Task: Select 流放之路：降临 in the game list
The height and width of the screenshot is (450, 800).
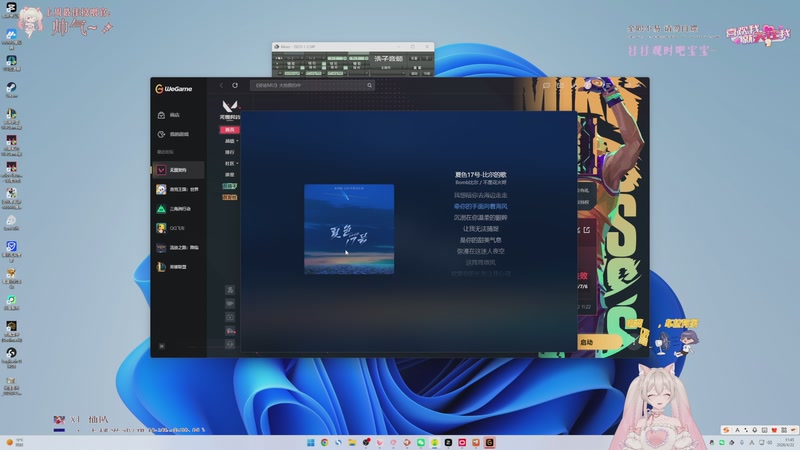Action: tap(178, 247)
